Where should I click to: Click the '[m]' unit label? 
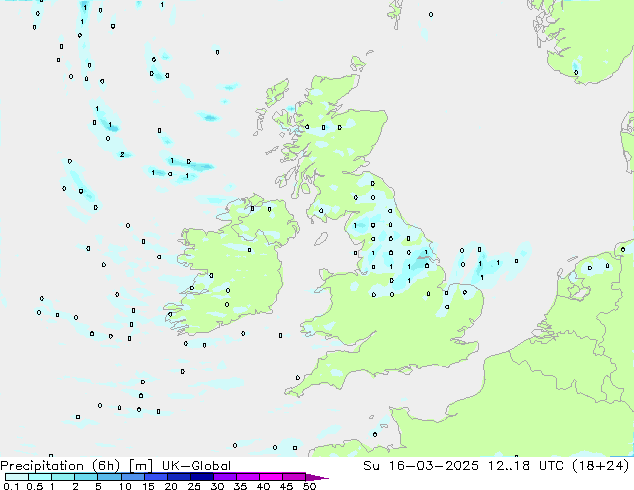point(140,466)
